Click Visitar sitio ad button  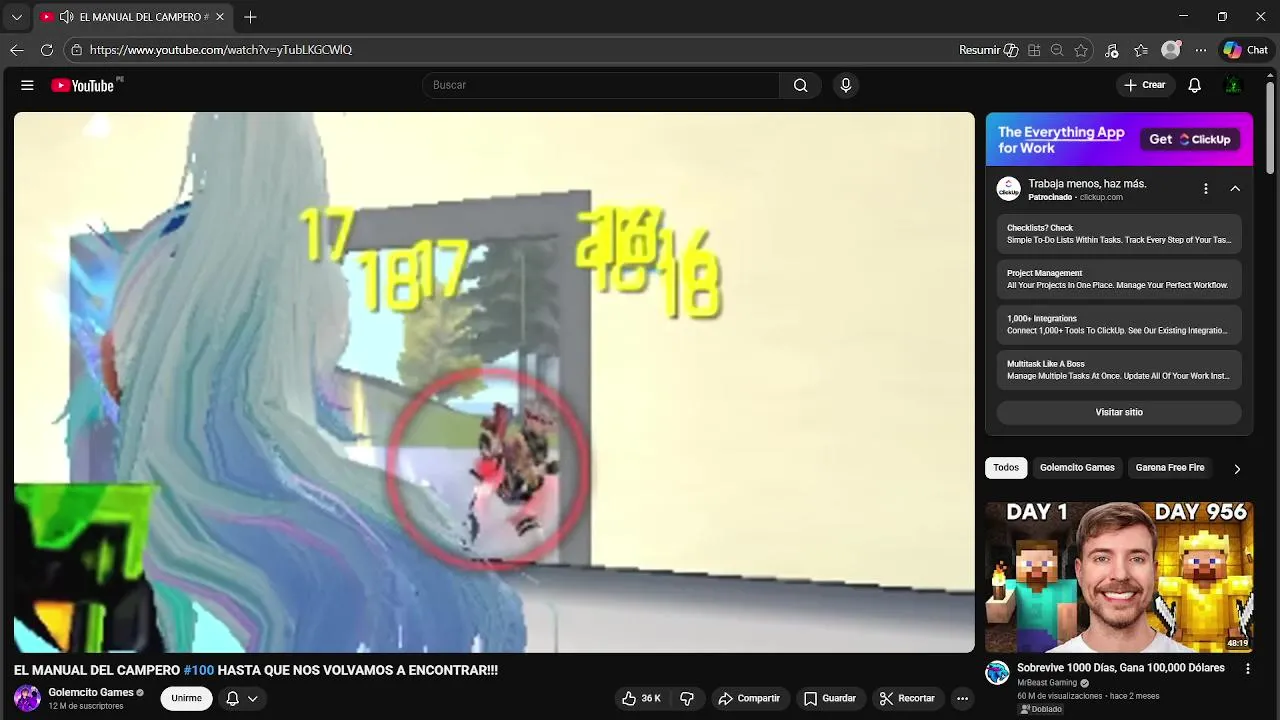1119,412
